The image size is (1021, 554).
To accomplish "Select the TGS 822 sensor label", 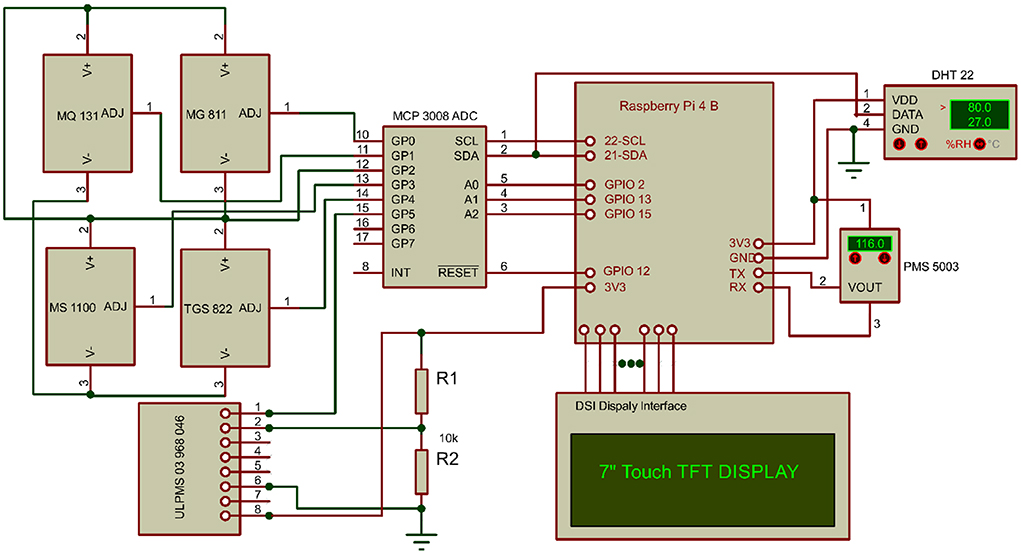I will pos(208,309).
